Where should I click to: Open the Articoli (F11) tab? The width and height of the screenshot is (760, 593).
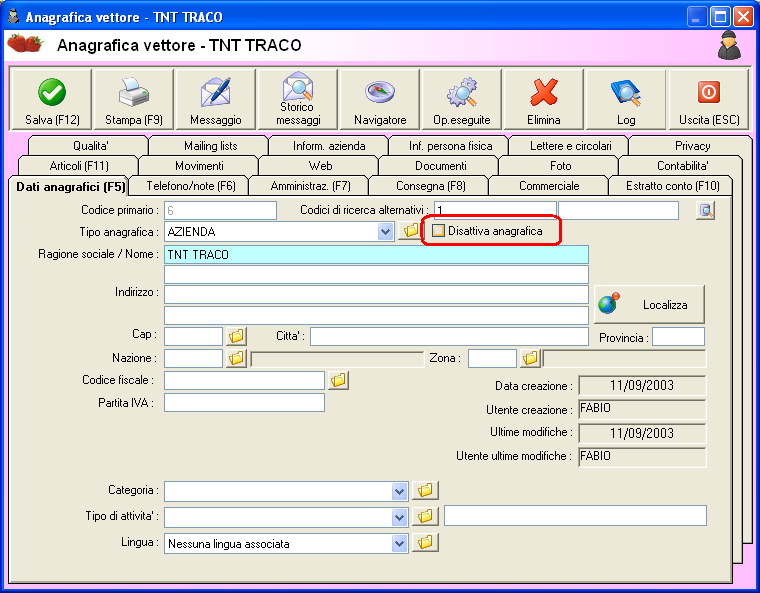79,166
